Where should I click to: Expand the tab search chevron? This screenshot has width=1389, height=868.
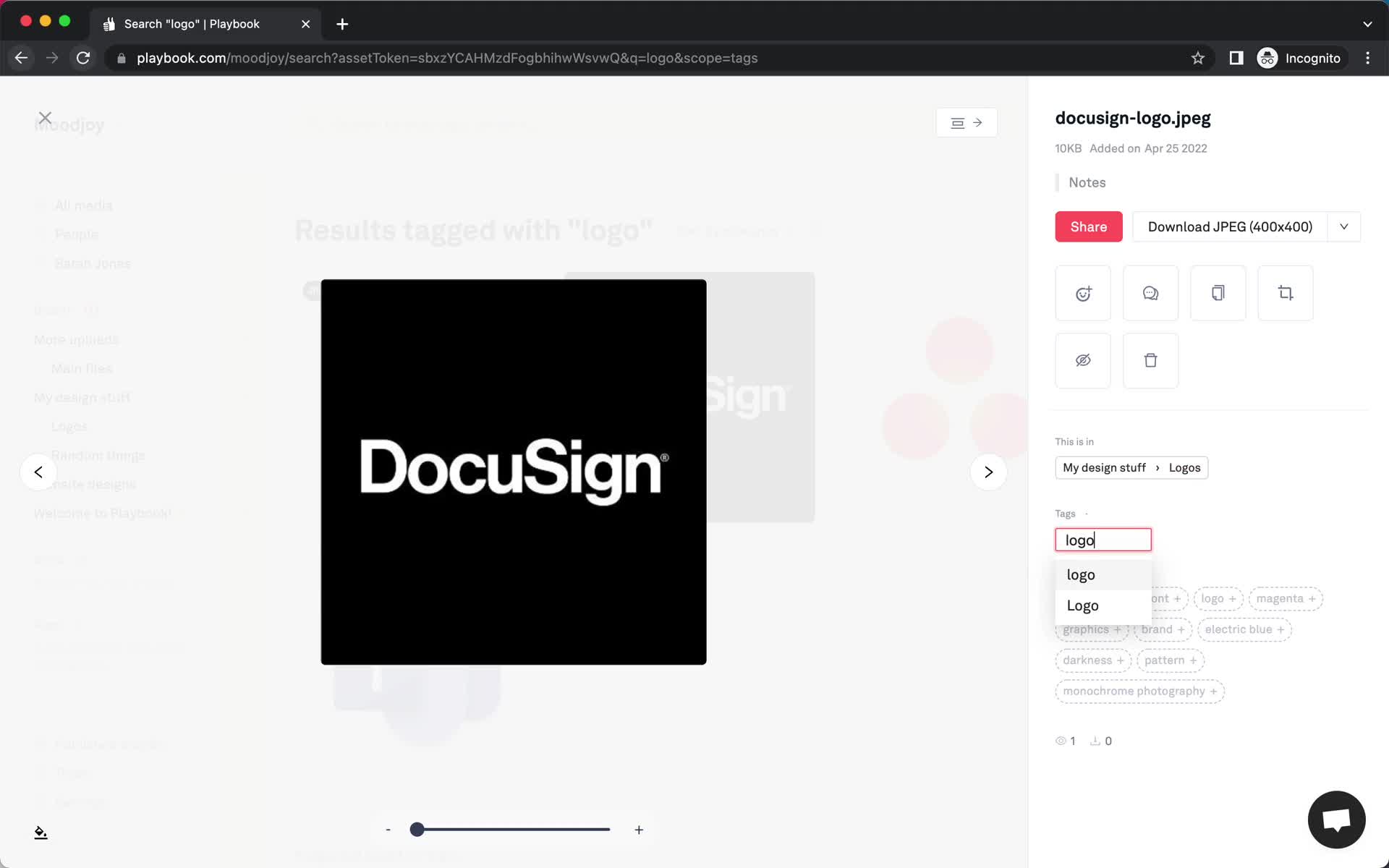pos(1367,24)
